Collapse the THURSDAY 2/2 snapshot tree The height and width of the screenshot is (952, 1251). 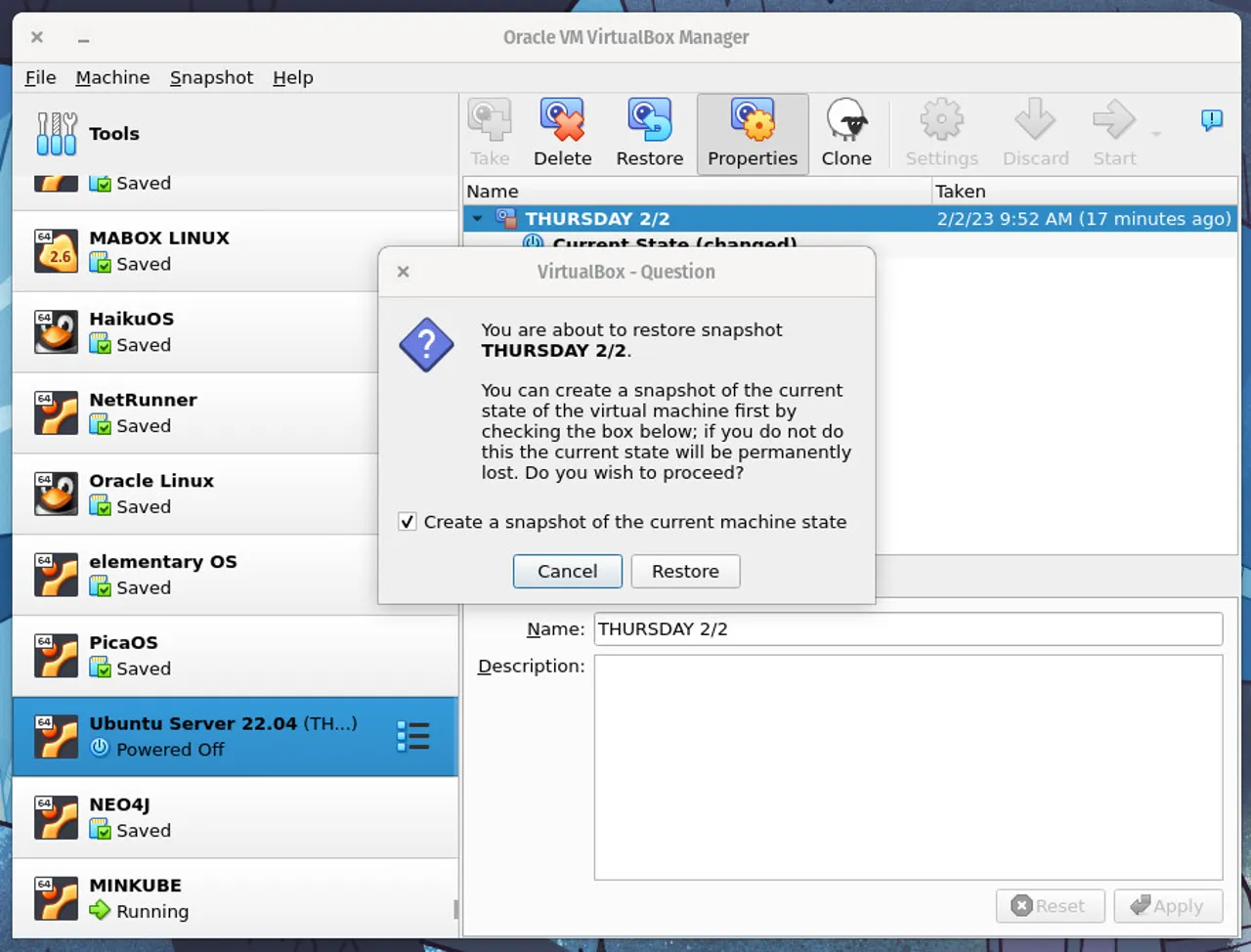point(478,219)
